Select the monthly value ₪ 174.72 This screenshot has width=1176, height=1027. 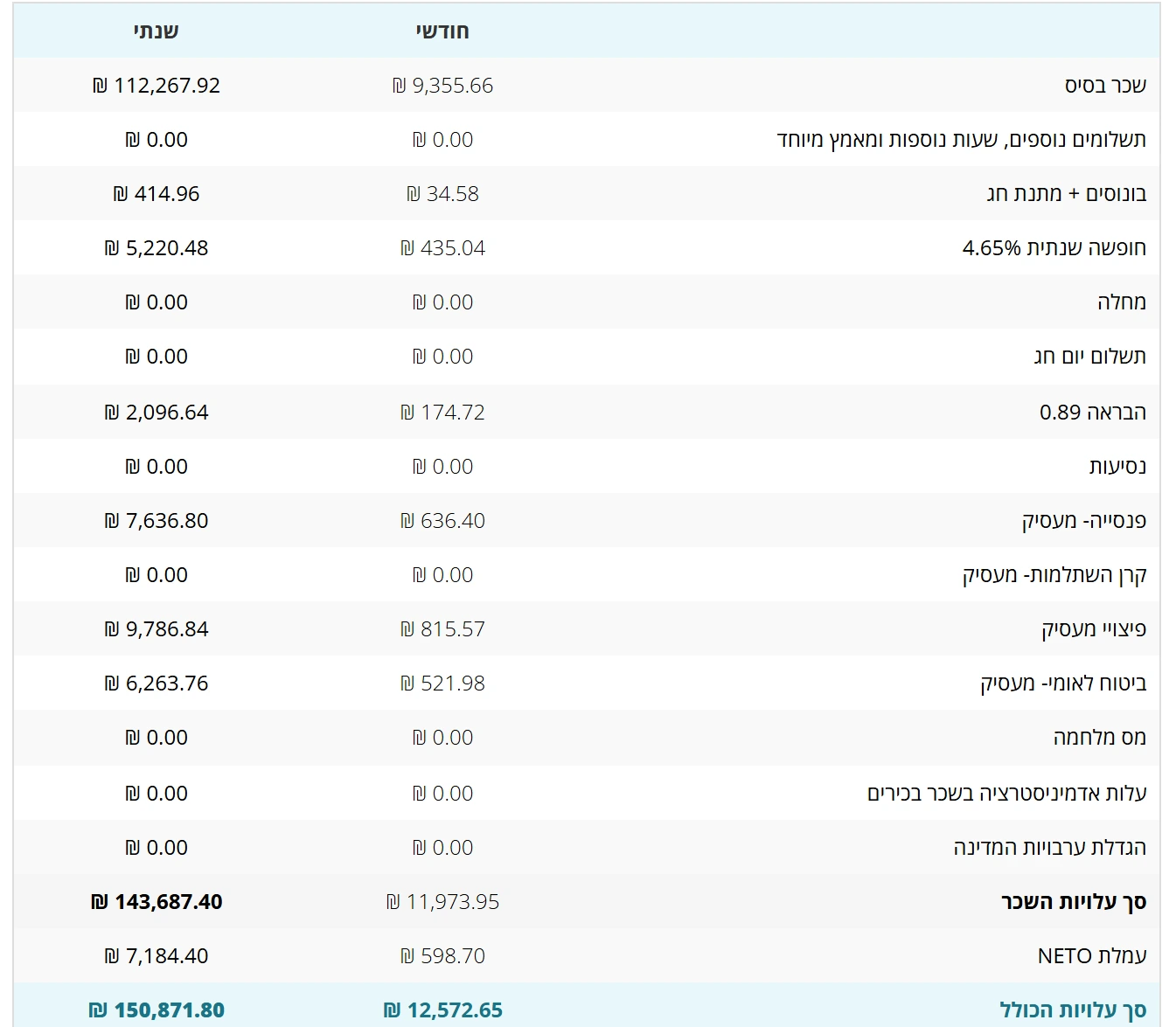point(442,413)
